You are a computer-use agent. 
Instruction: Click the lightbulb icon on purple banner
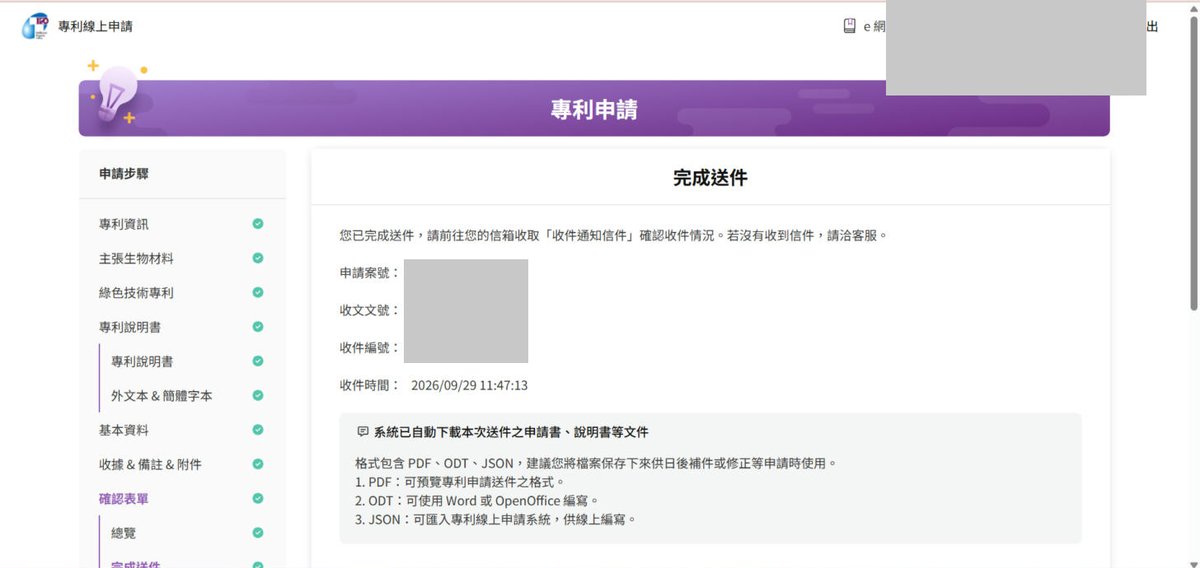coord(117,92)
